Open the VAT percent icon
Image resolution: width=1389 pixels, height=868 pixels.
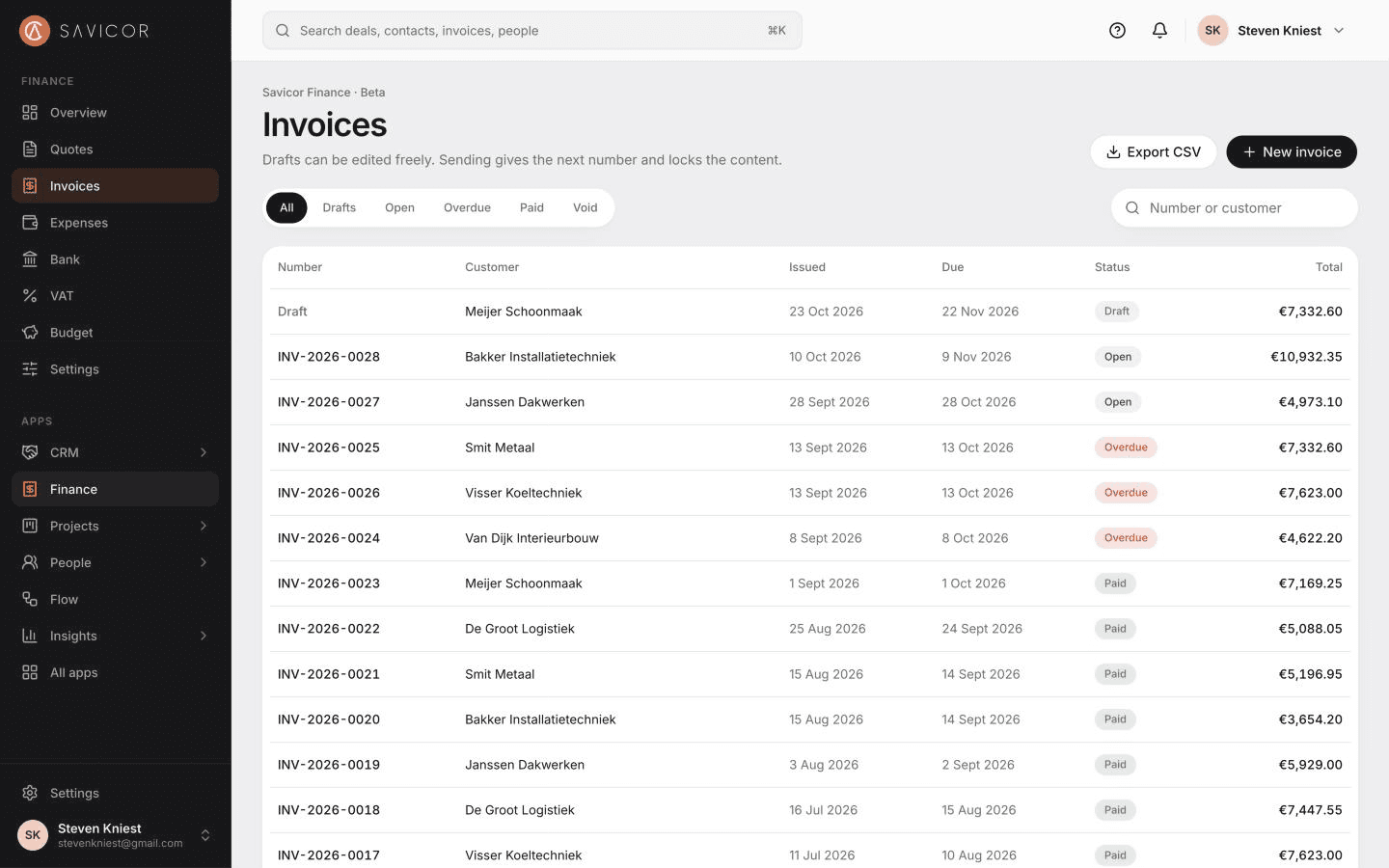(x=30, y=296)
